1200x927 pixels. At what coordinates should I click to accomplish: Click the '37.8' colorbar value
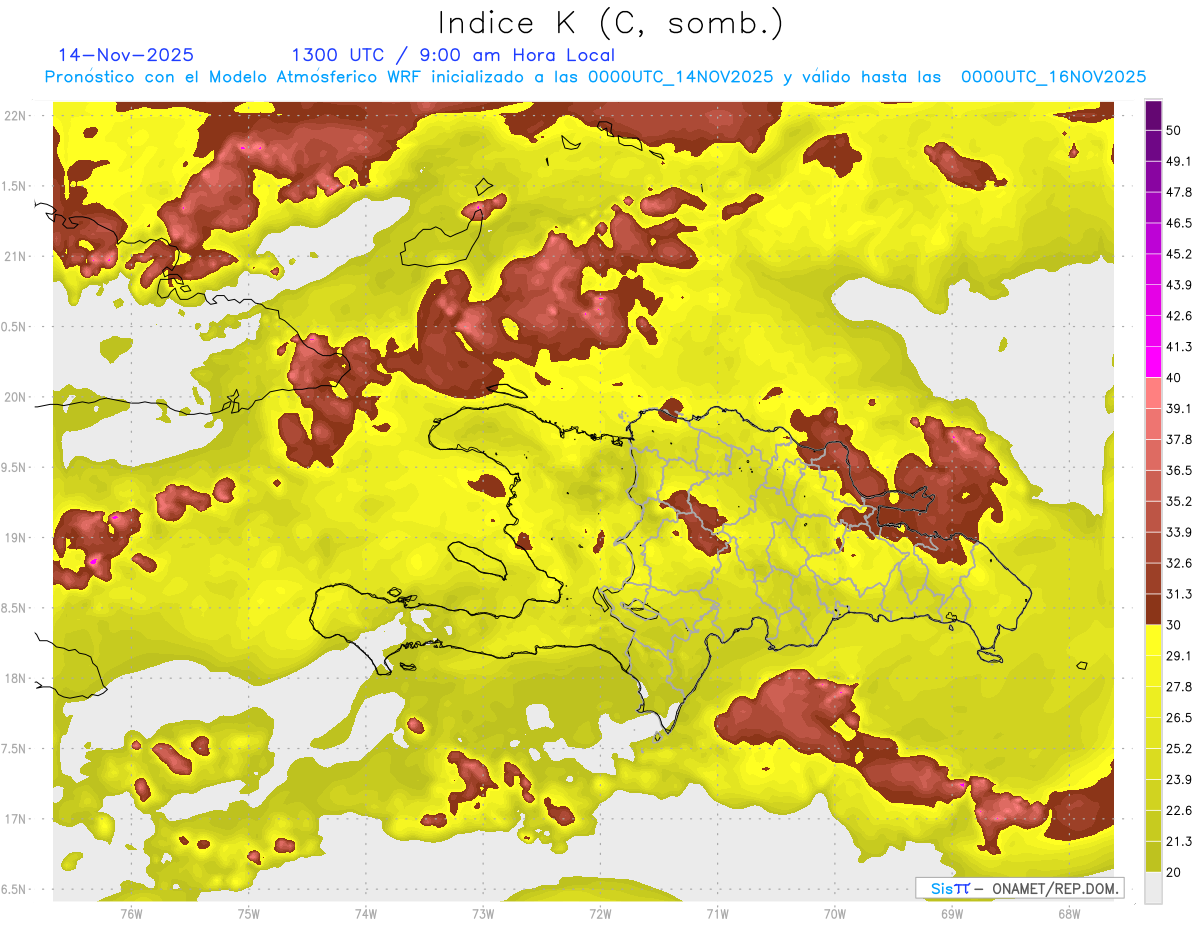[1178, 440]
